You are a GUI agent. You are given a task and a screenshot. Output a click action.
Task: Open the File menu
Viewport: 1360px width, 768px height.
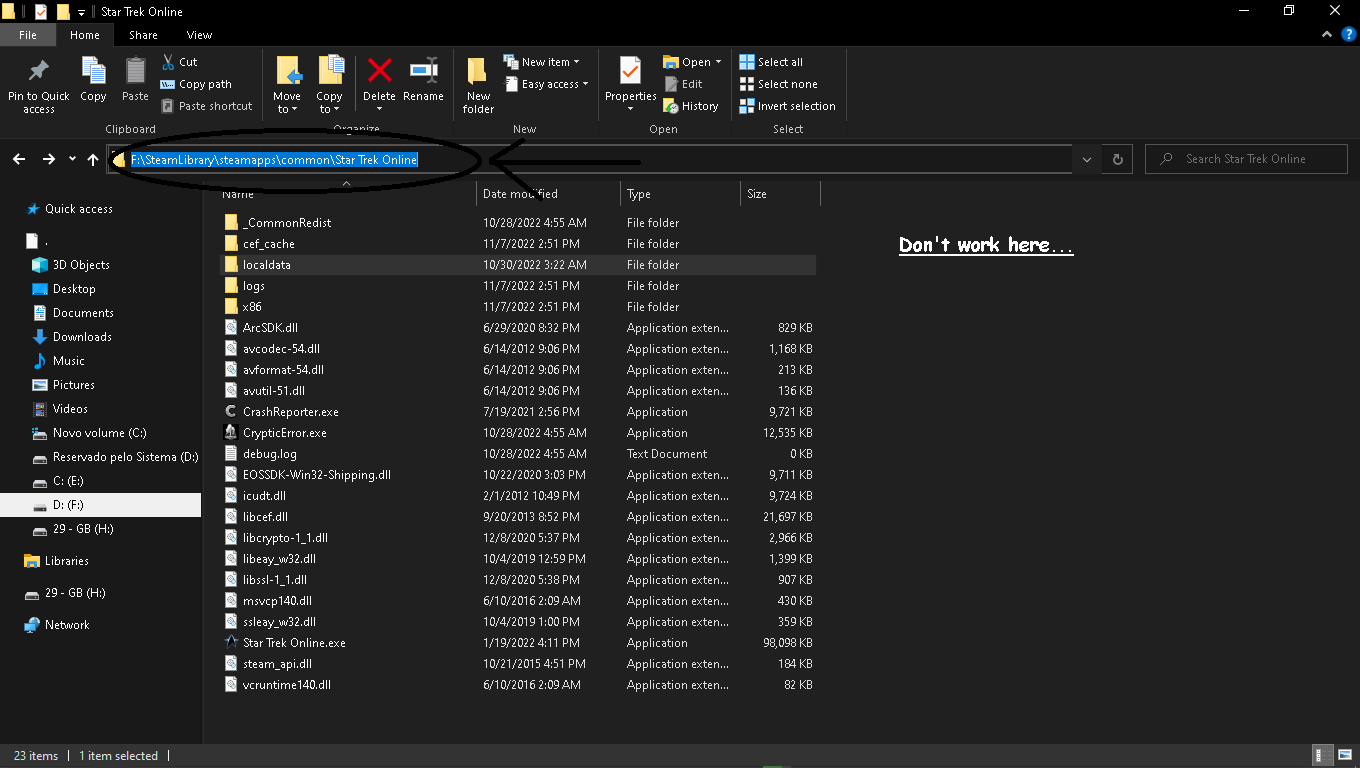(28, 35)
